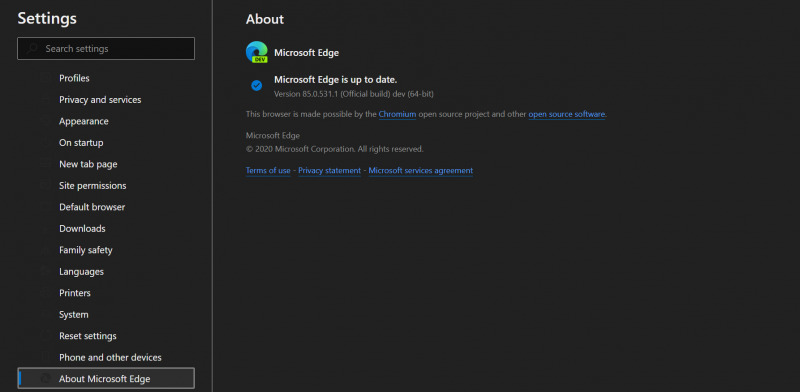
Task: Follow the open source software link
Action: click(566, 114)
